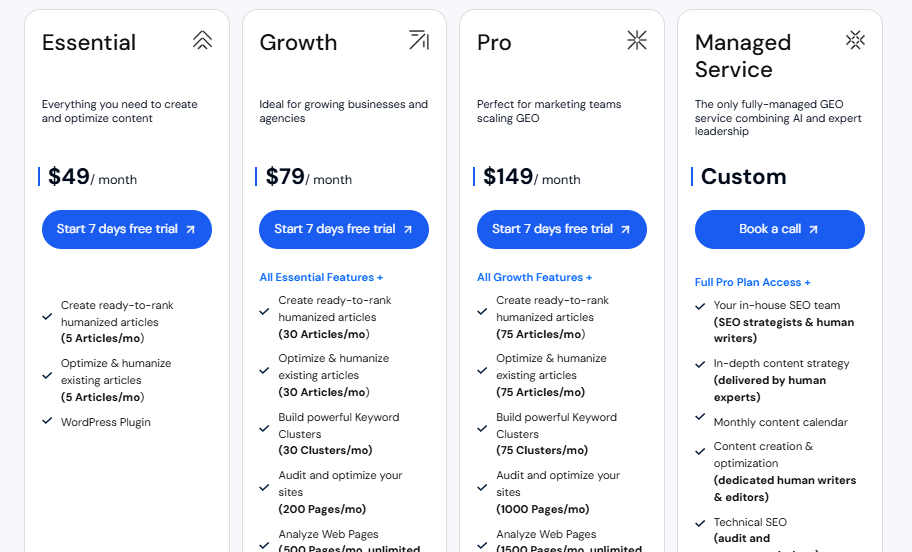Open the All Essential Features + link
The image size is (912, 552).
(321, 277)
